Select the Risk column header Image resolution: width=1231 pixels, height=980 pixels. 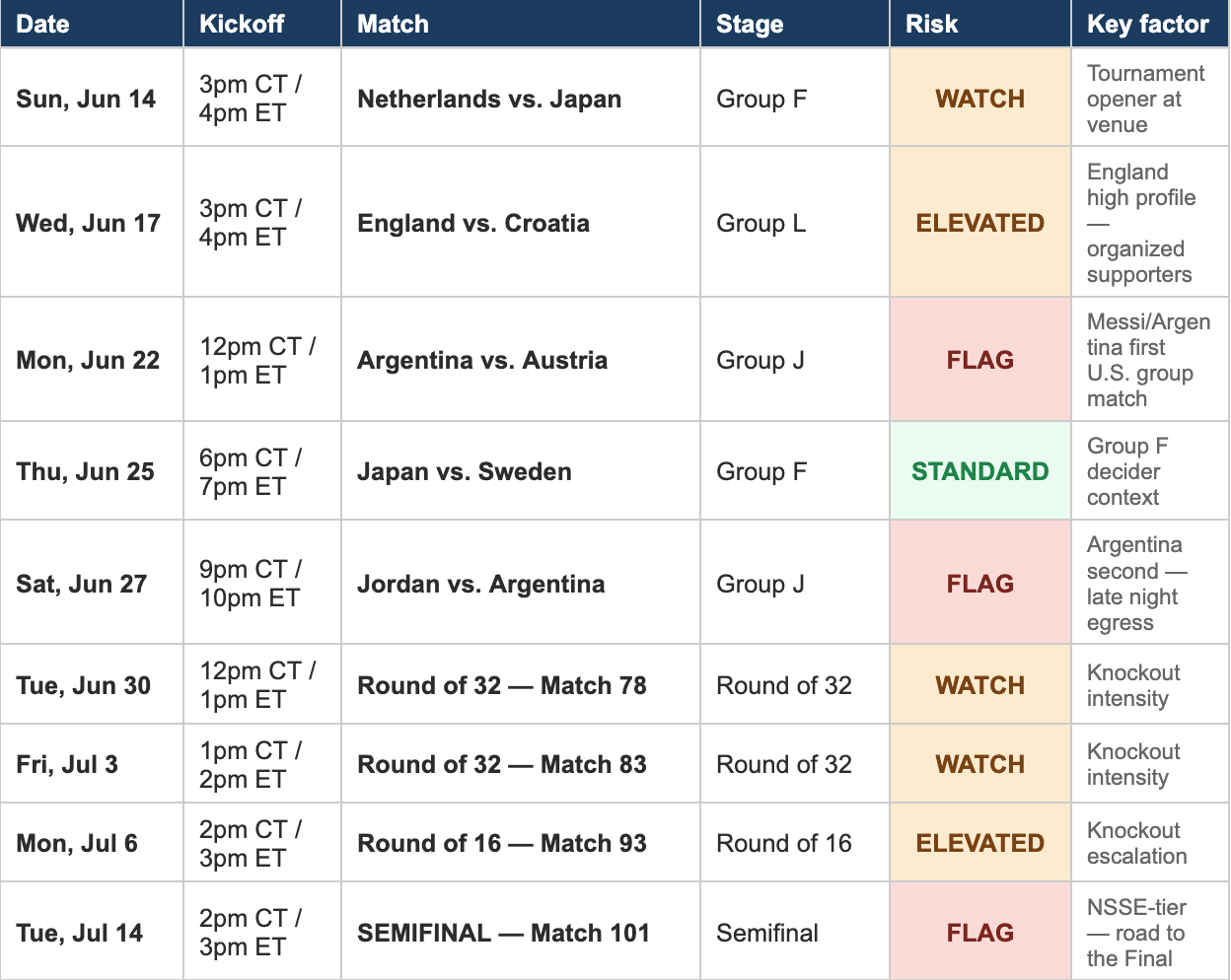coord(980,24)
